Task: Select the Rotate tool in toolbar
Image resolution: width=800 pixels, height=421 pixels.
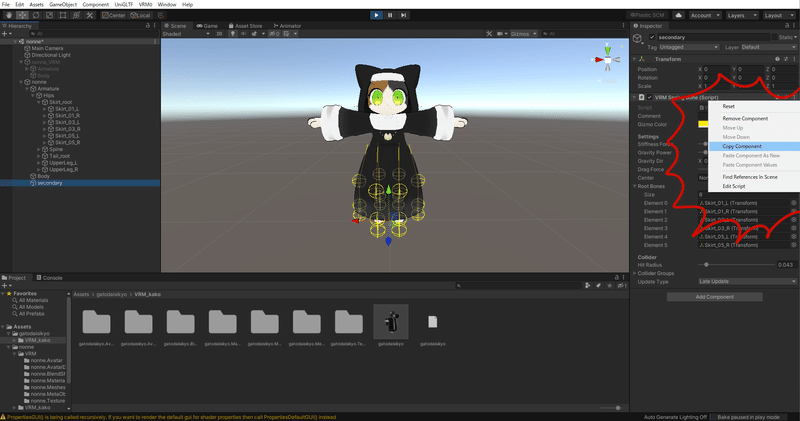Action: point(36,15)
